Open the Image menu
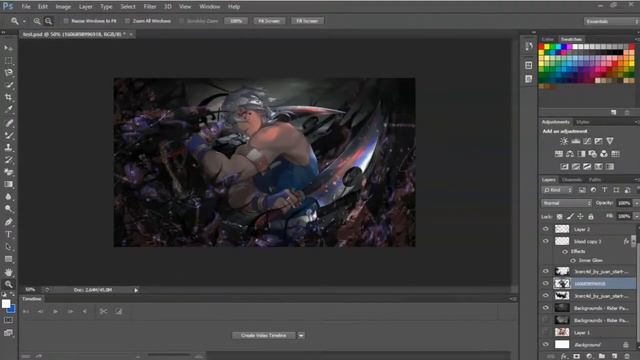This screenshot has width=640, height=360. pos(63,7)
